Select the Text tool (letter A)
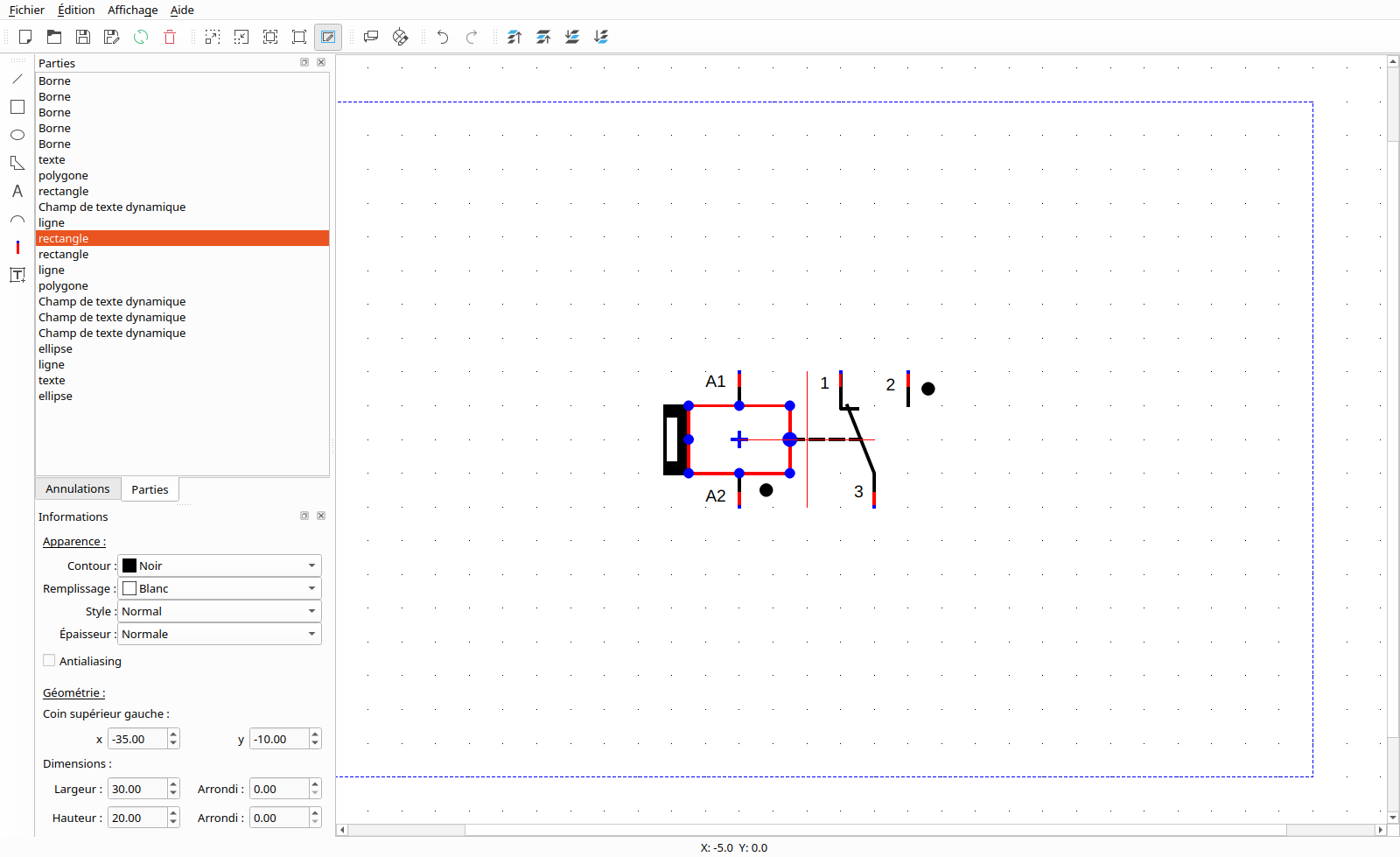 (17, 191)
